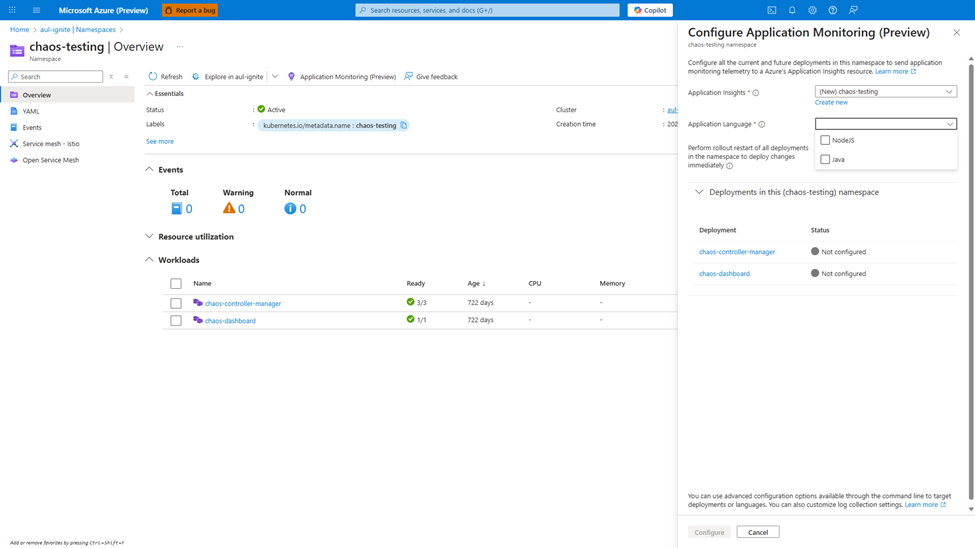Screen dimensions: 975x548
Task: Open chaos-dashboard in Workloads table
Action: [230, 321]
